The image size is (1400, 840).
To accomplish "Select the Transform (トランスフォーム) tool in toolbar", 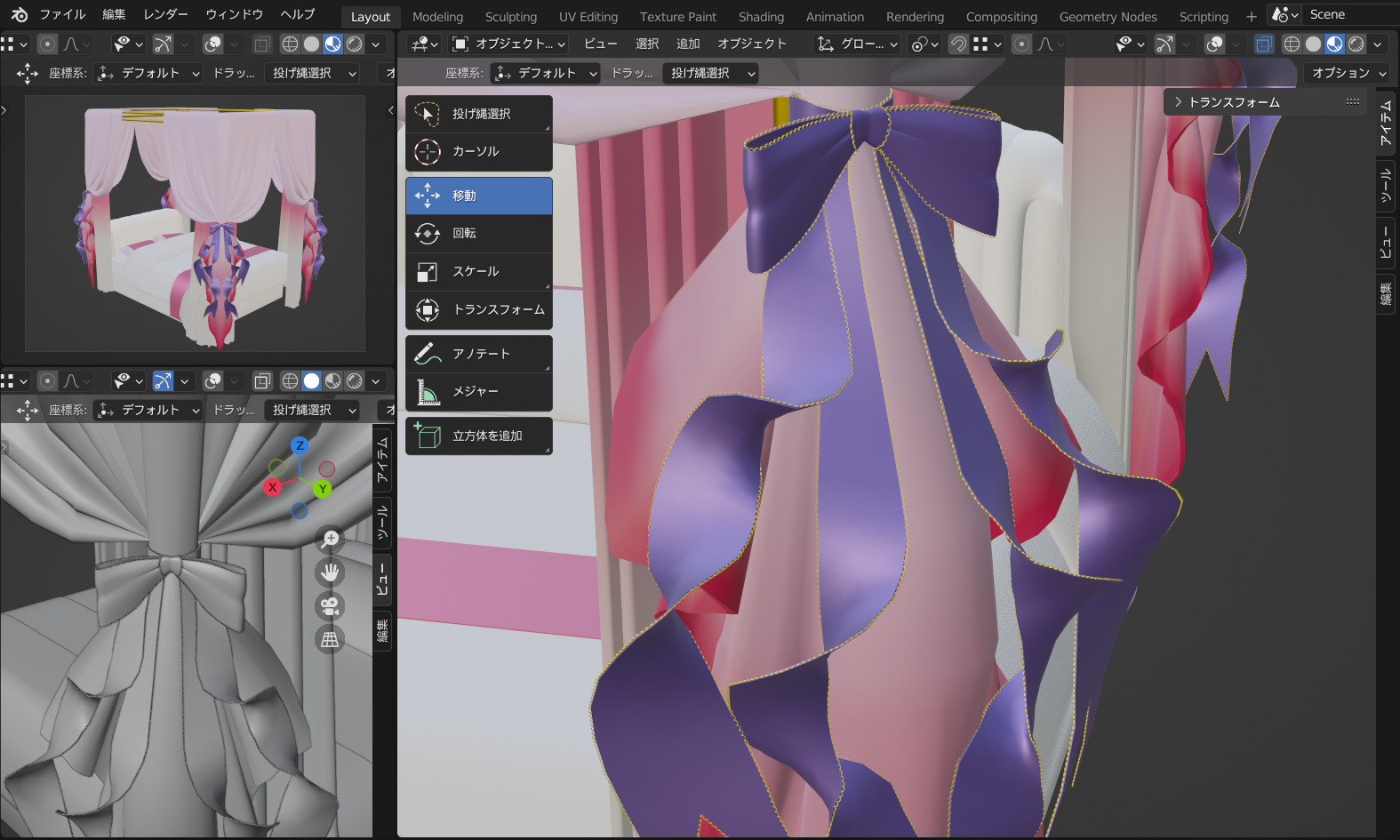I will coord(478,310).
